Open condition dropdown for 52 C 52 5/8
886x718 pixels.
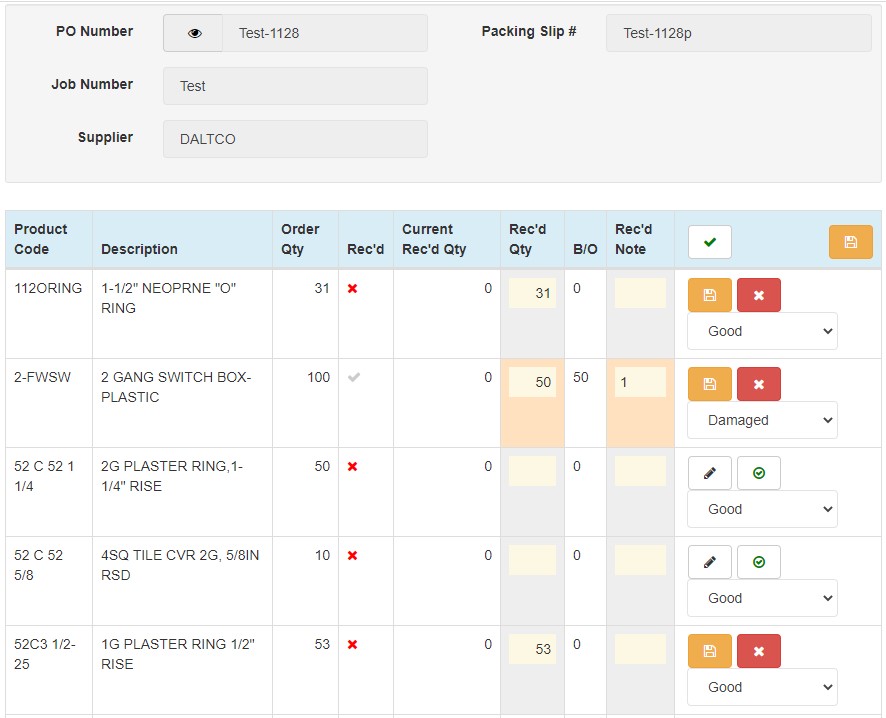point(762,598)
